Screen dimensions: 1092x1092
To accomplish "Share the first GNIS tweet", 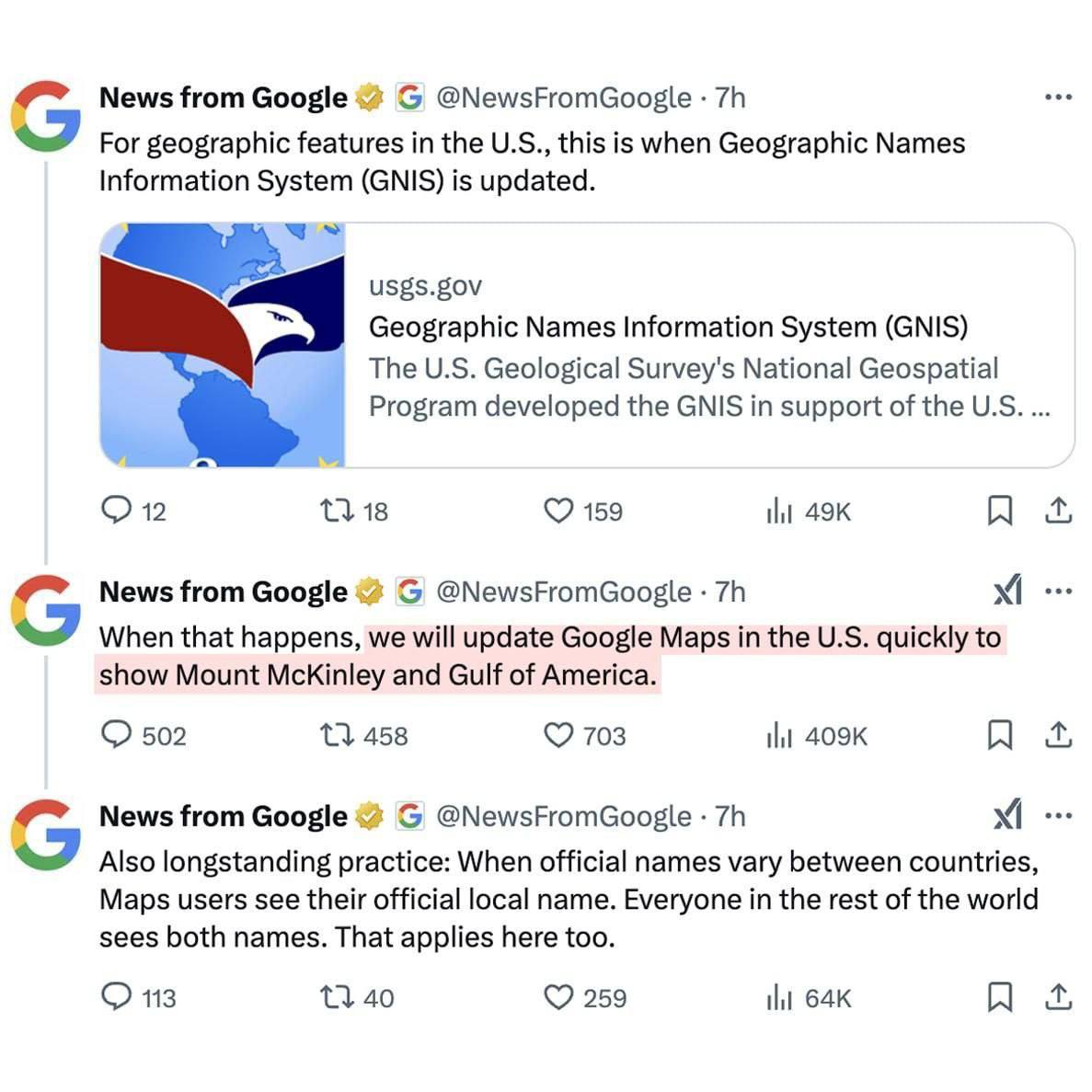I will coord(1059,511).
